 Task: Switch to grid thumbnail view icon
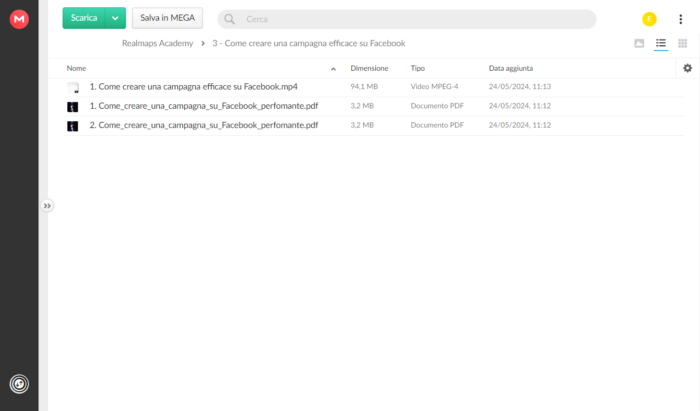[x=683, y=43]
